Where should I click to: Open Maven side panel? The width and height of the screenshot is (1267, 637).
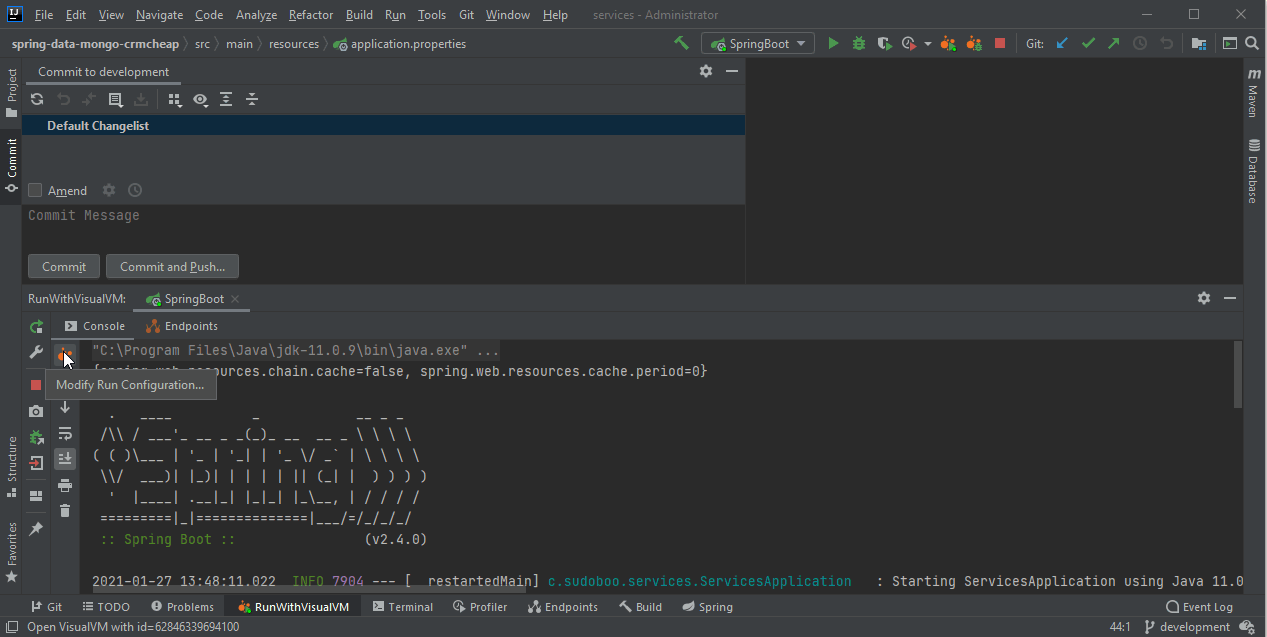point(1253,94)
